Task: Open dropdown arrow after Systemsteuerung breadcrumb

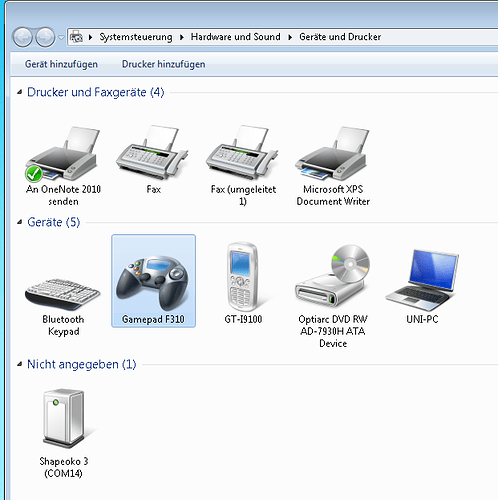Action: pos(182,37)
